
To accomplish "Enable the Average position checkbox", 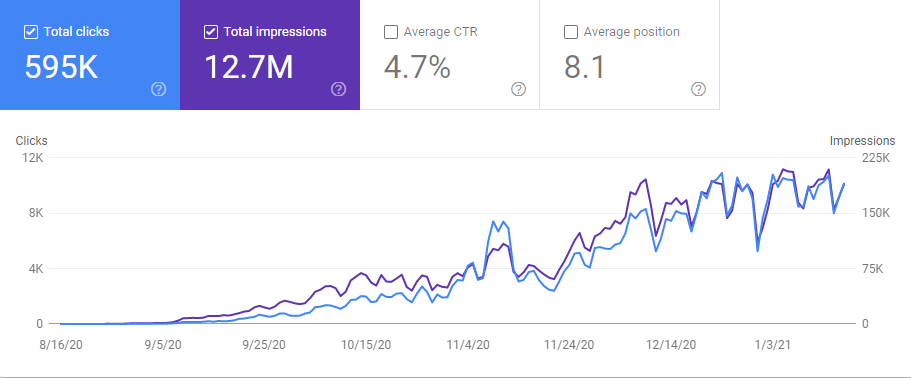I will tap(571, 32).
